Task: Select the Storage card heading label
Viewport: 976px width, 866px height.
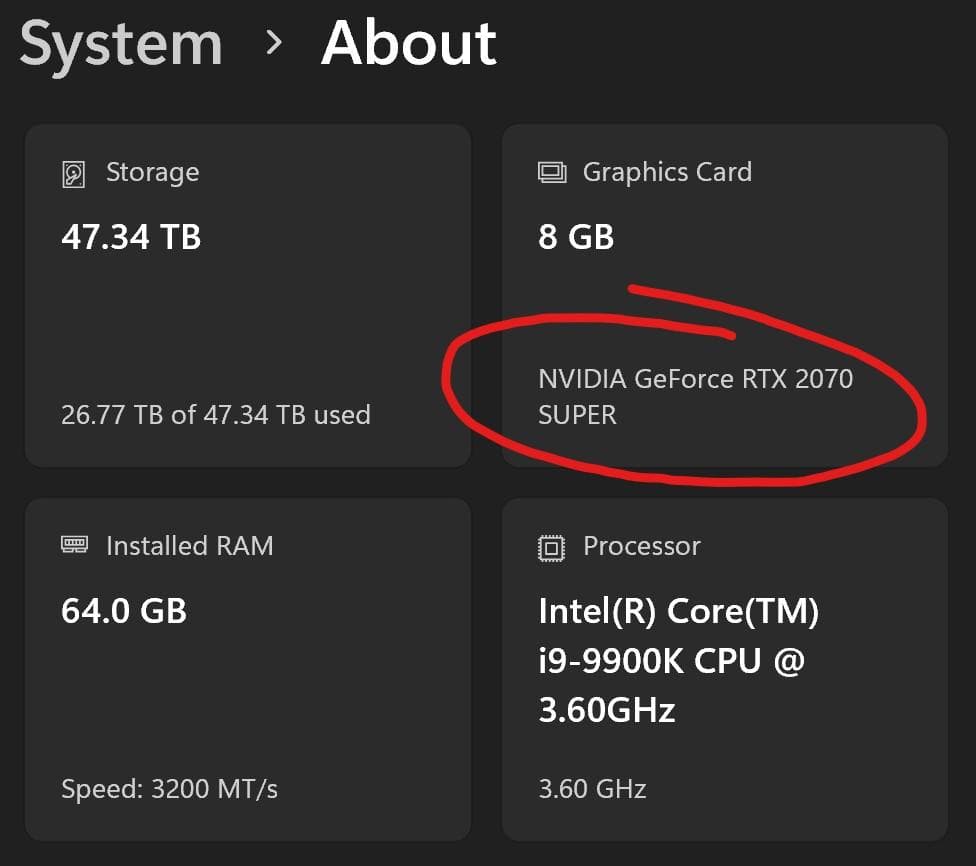Action: coord(152,172)
